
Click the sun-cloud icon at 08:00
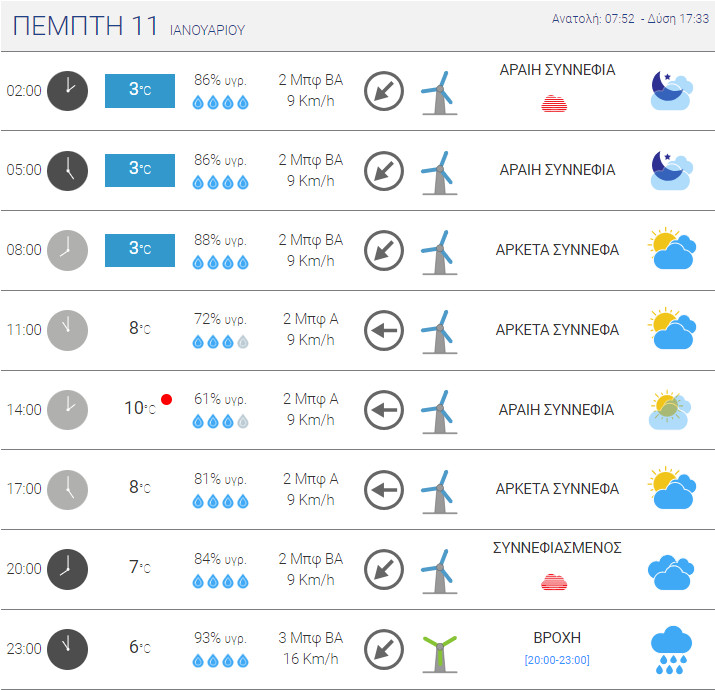[x=672, y=250]
